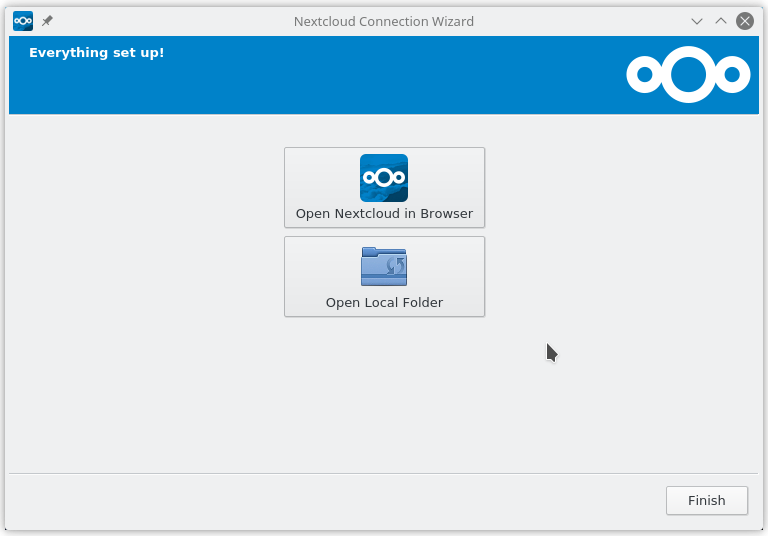Open Nextcloud in Browser button
Screen dimensions: 768x536
(x=384, y=187)
